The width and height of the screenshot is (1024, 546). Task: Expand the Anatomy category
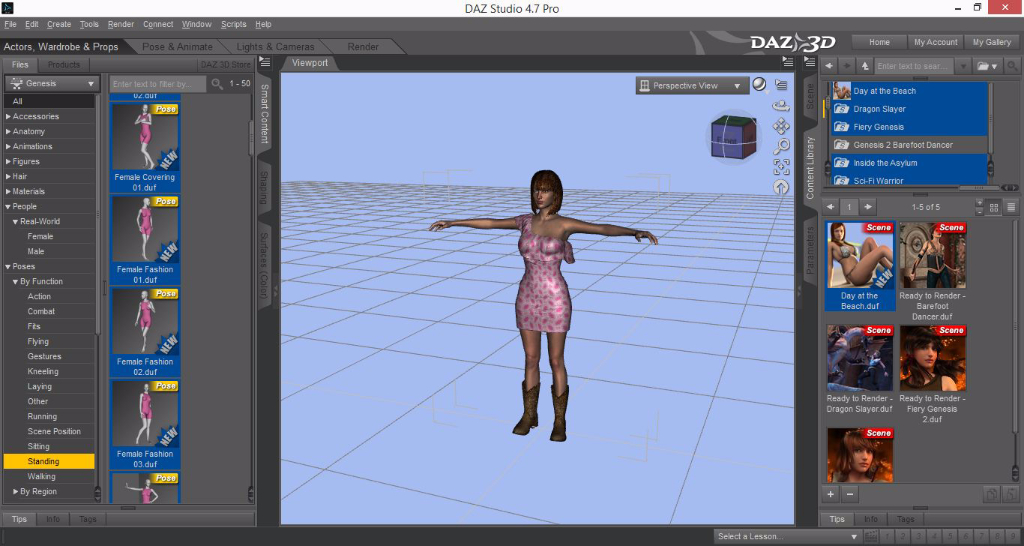coord(8,131)
